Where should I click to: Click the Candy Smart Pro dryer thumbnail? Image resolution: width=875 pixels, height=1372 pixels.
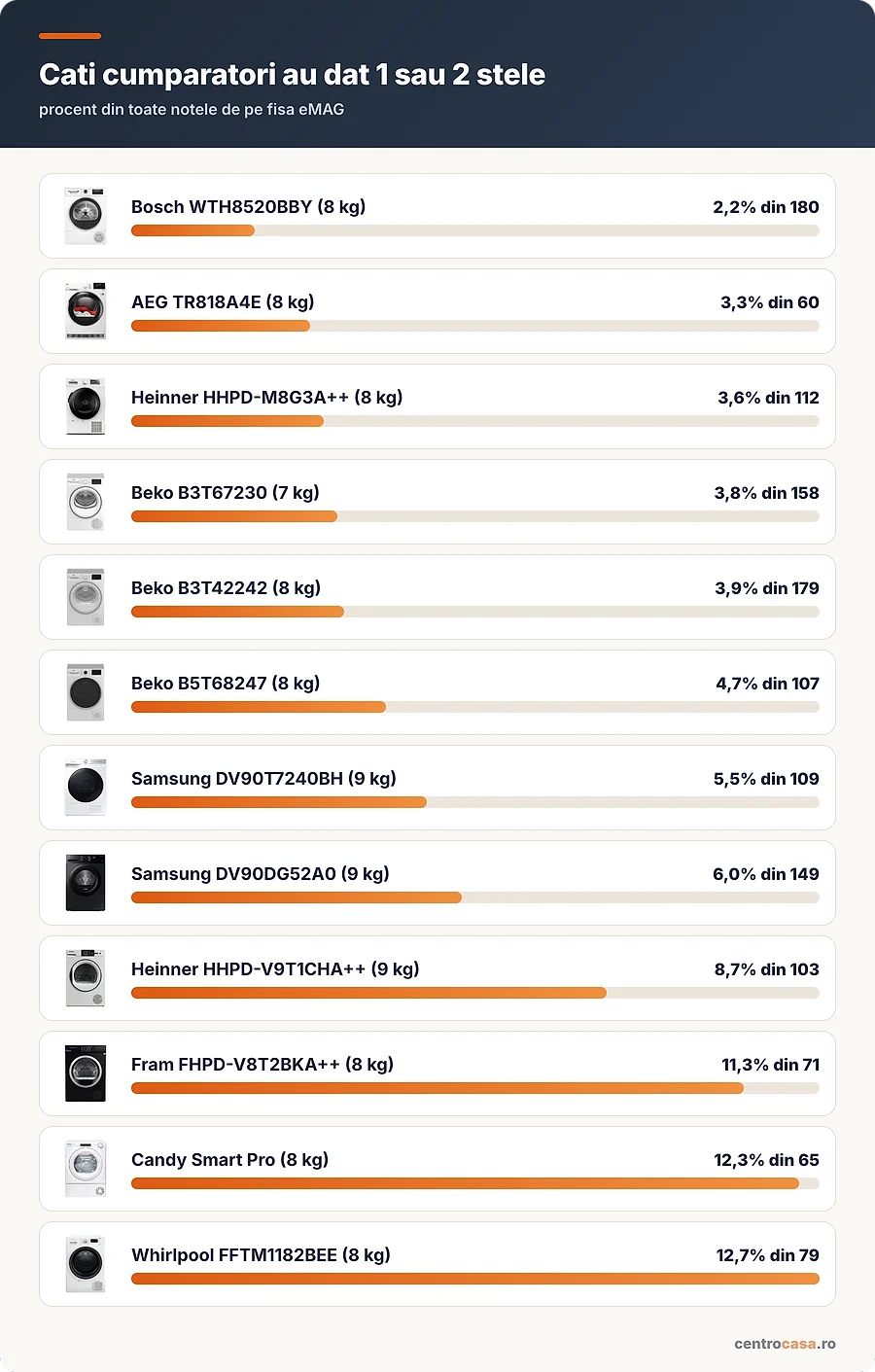pyautogui.click(x=86, y=1169)
